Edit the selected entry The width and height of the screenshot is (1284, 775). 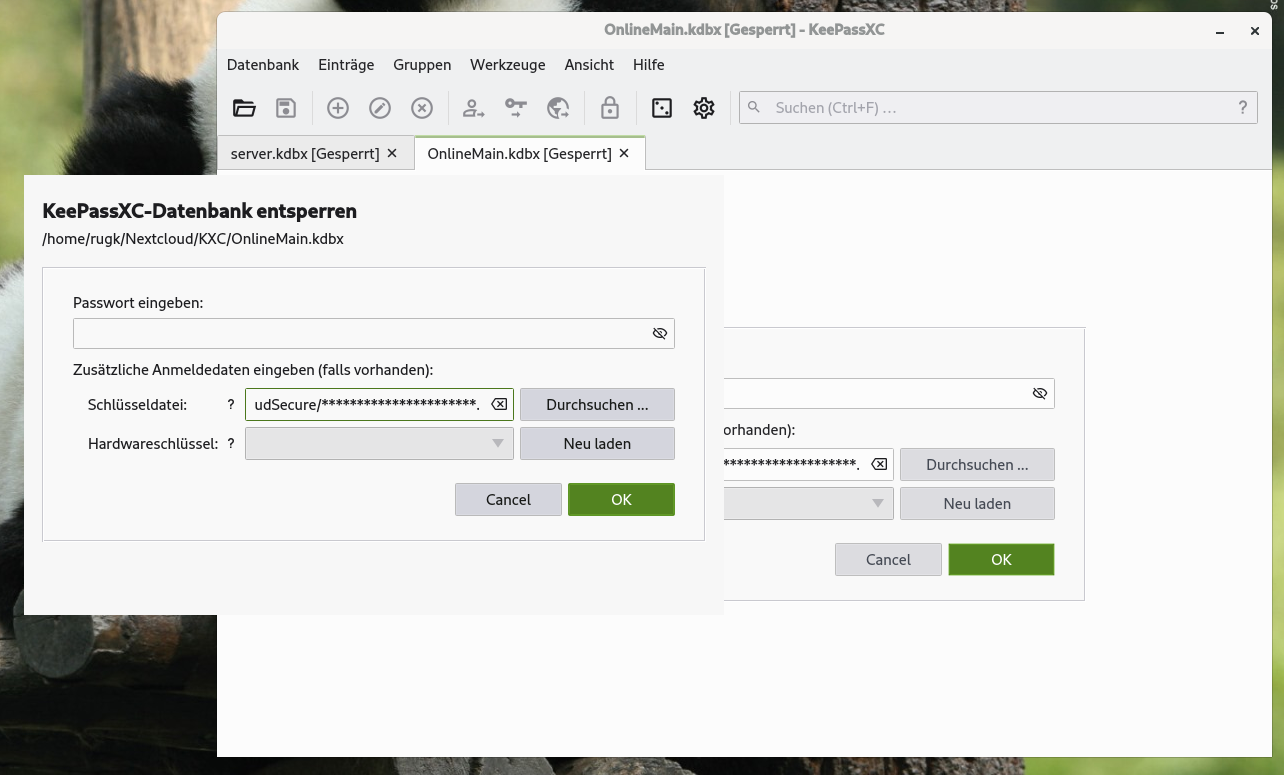tap(379, 107)
